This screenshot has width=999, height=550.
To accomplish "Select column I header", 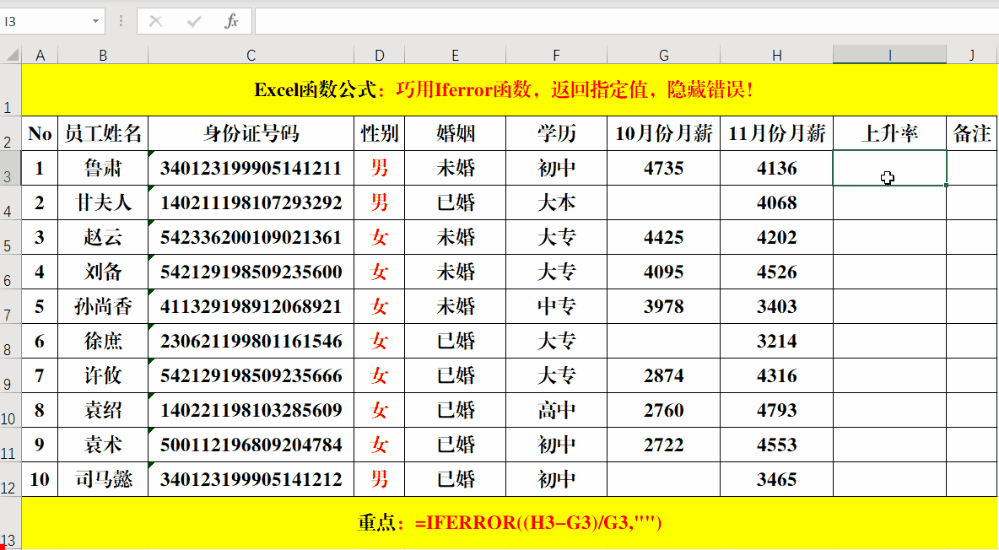I will (889, 55).
